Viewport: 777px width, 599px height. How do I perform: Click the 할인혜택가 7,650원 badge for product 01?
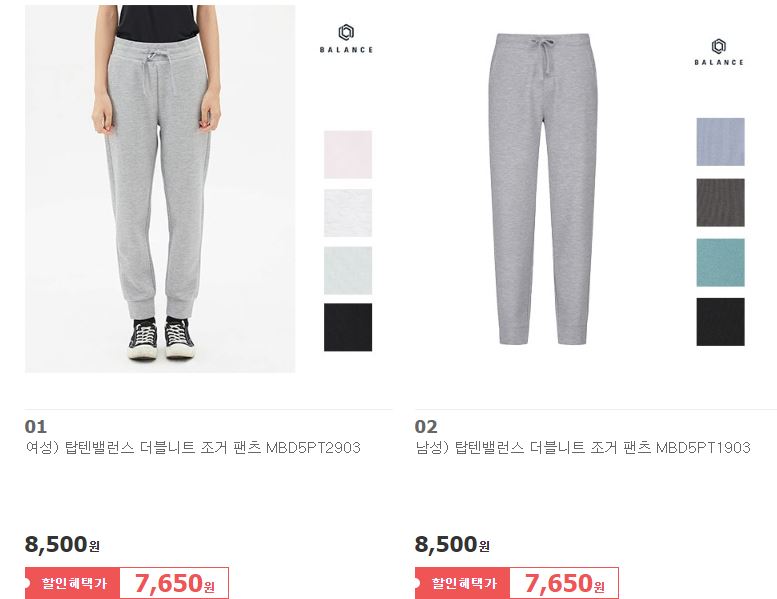tap(127, 583)
